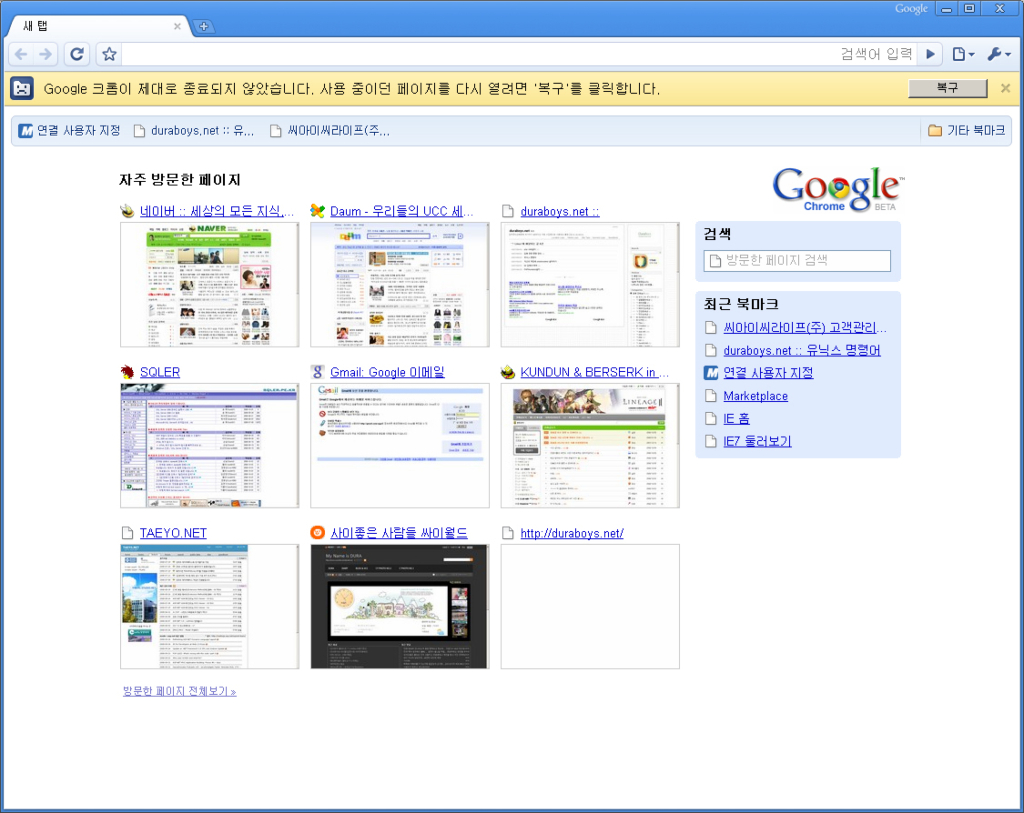Click the SQLER page thumbnail
This screenshot has height=813, width=1024.
[210, 445]
